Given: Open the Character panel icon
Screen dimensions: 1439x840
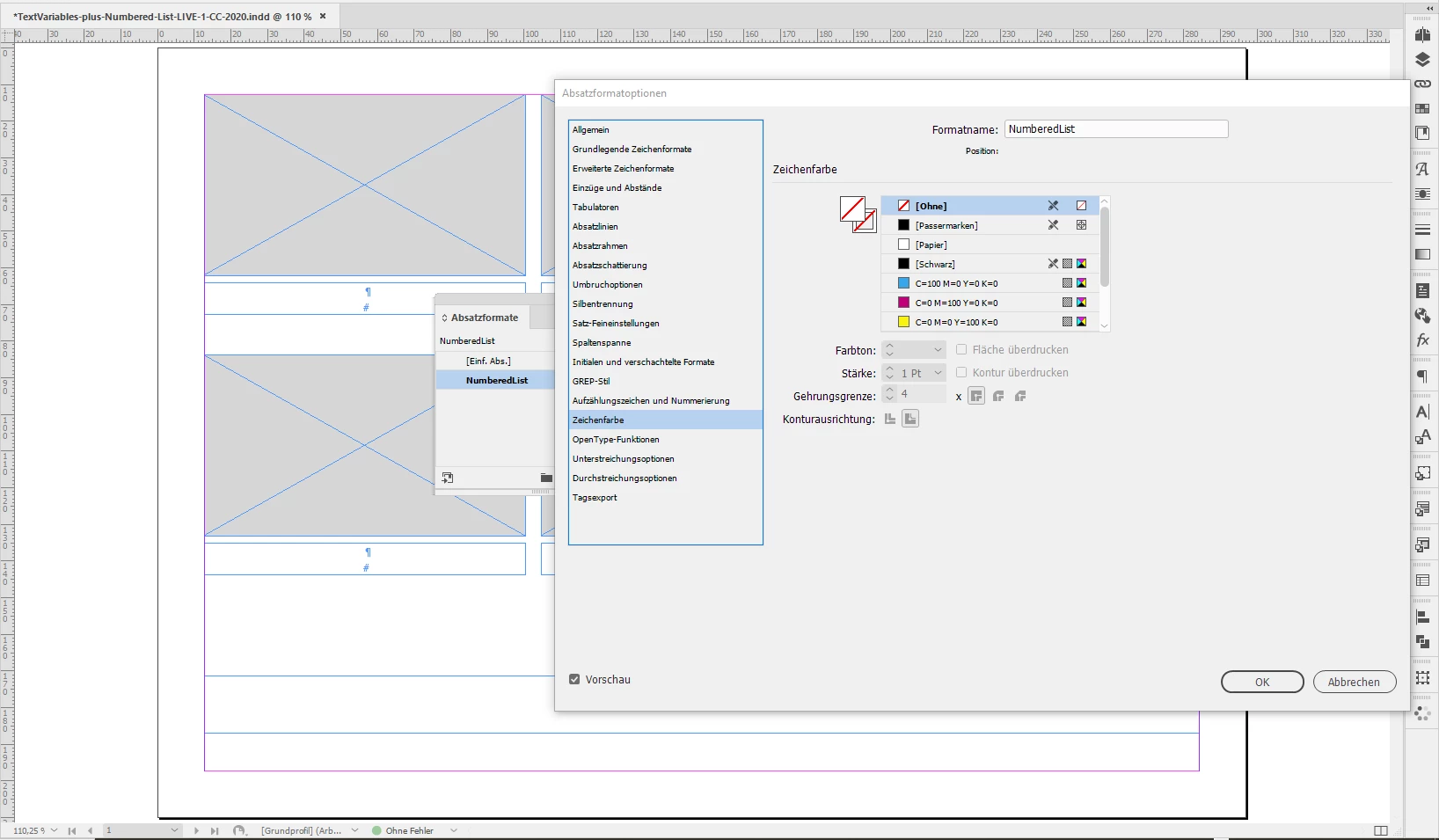Looking at the screenshot, I should pos(1422,412).
